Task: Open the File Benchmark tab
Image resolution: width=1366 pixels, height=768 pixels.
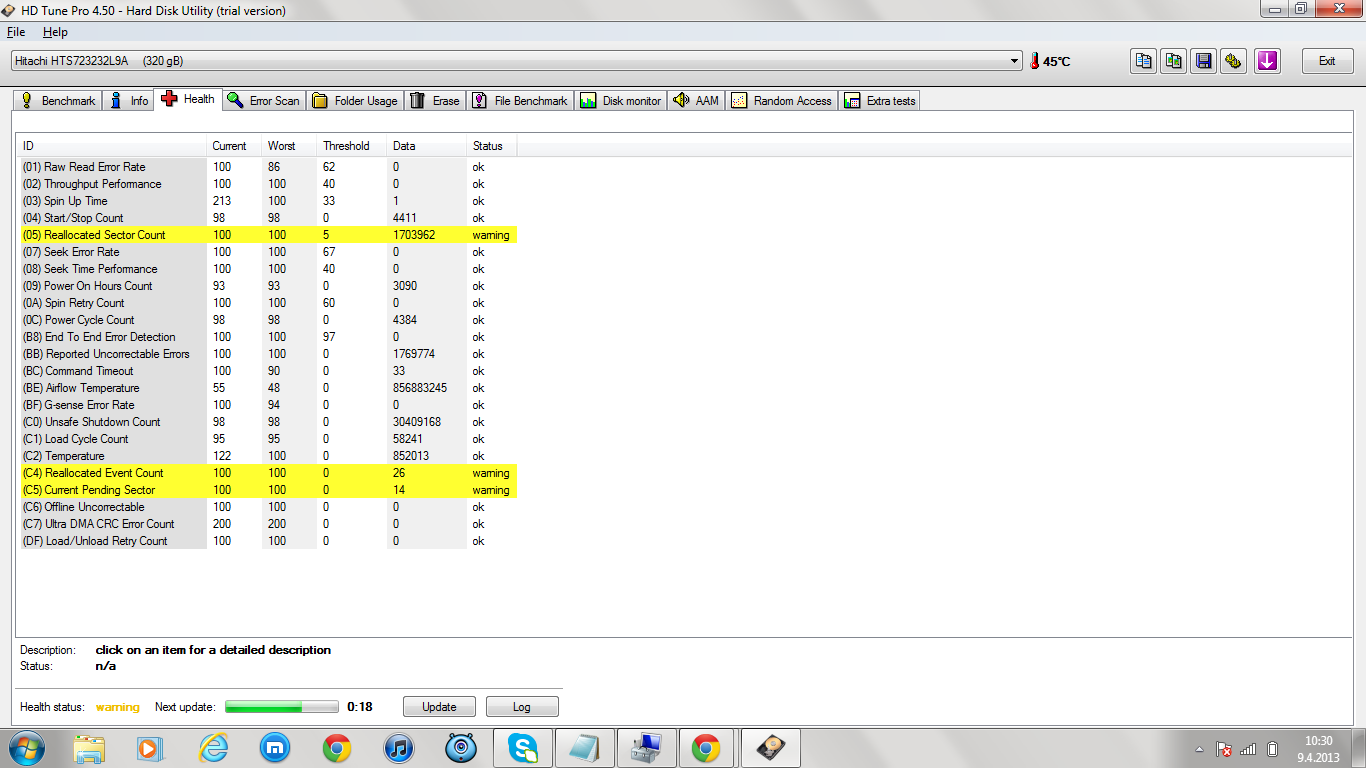Action: pos(520,101)
